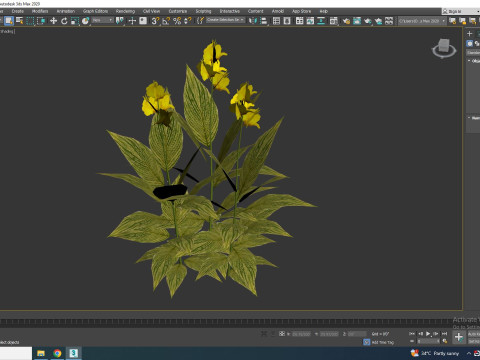Viewport: 480px width, 360px height.
Task: Open the Modifiers menu
Action: click(40, 11)
